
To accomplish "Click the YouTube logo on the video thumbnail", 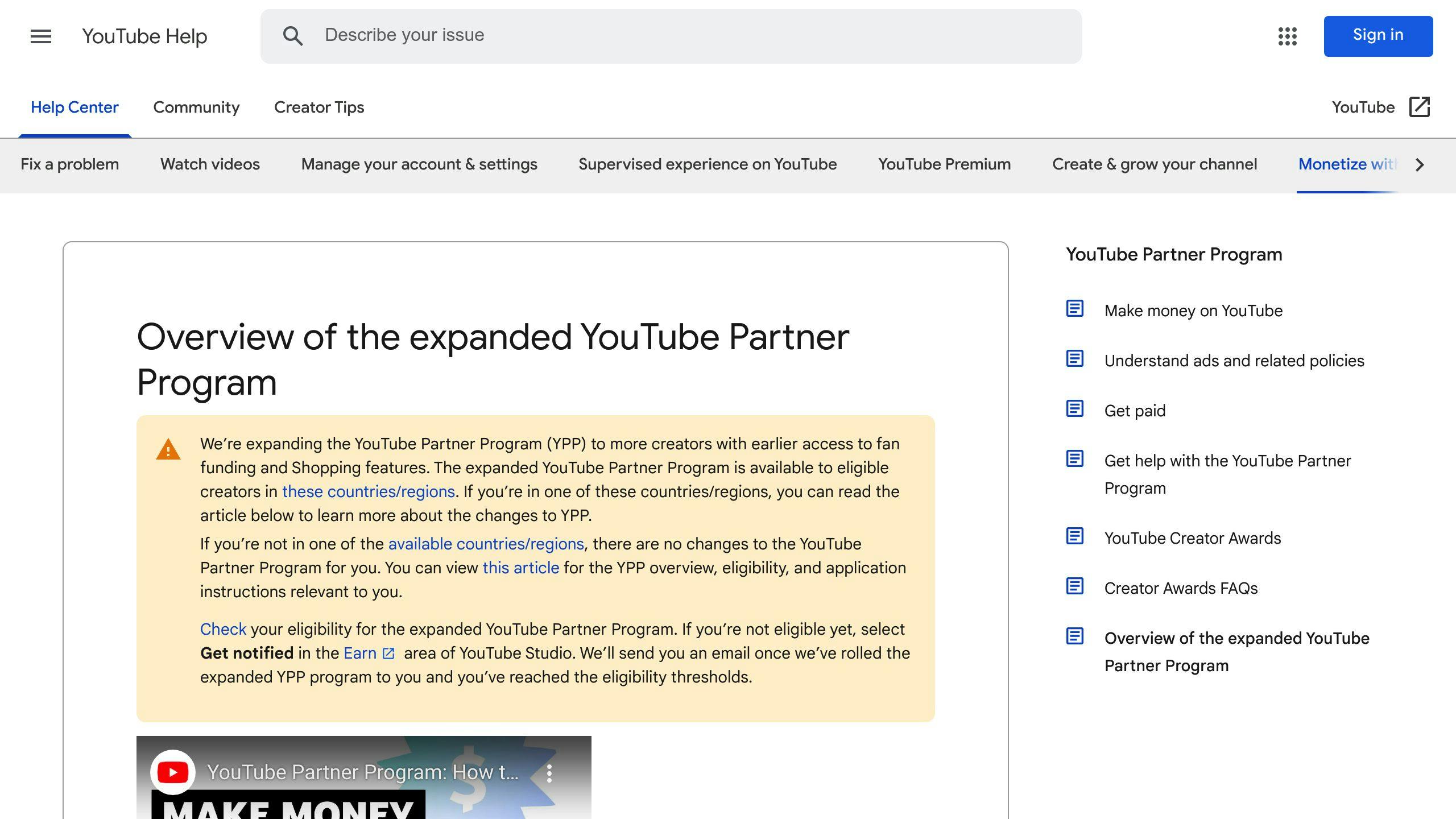I will click(173, 772).
